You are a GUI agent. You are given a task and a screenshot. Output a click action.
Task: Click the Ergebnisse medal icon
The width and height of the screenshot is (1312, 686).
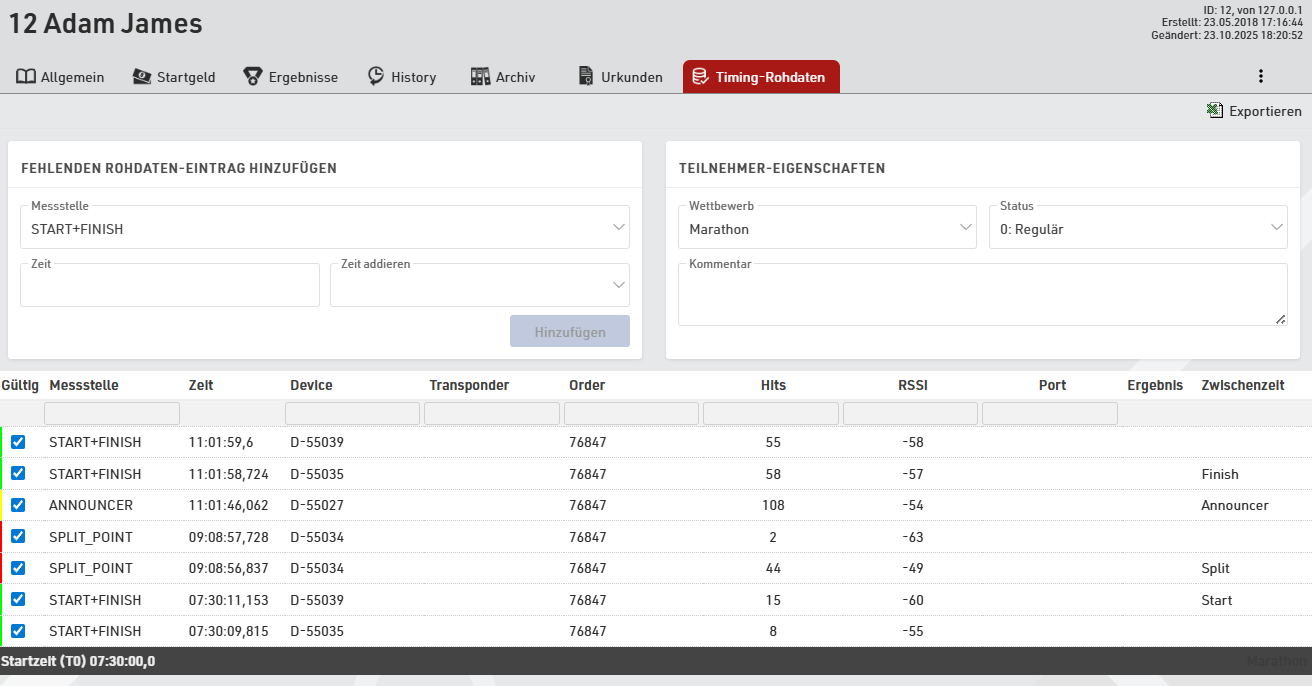click(253, 77)
